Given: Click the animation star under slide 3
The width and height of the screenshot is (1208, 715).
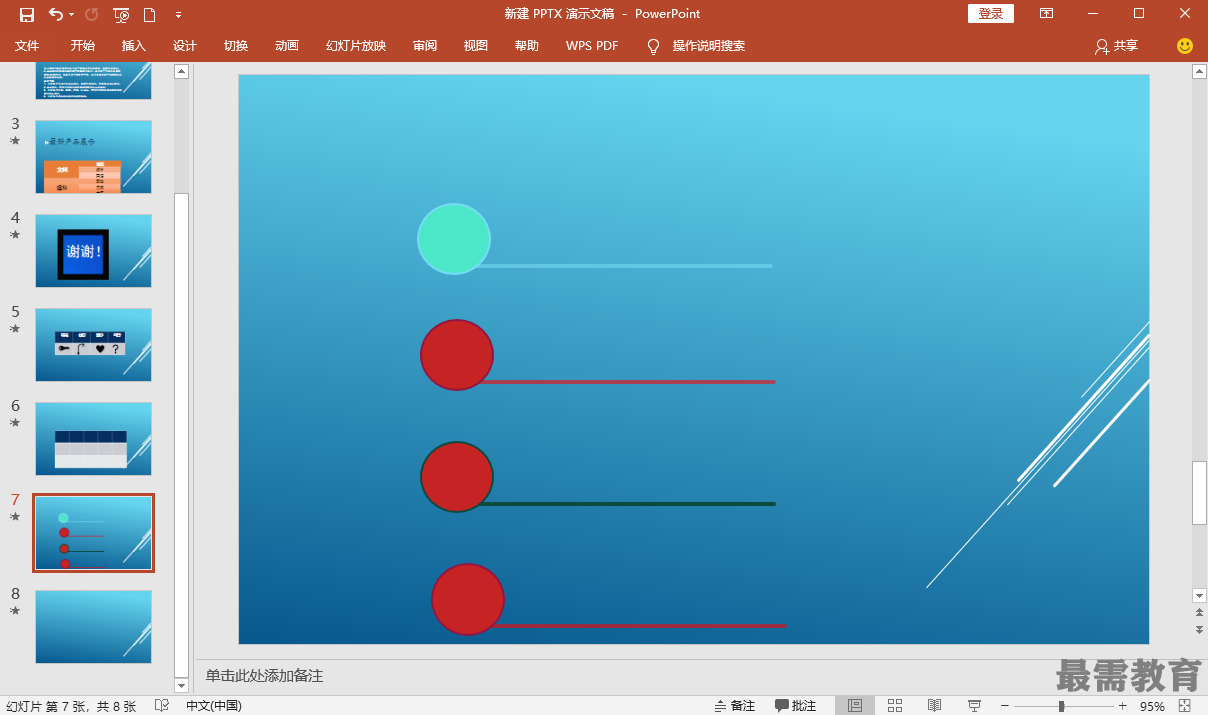Looking at the screenshot, I should point(15,141).
